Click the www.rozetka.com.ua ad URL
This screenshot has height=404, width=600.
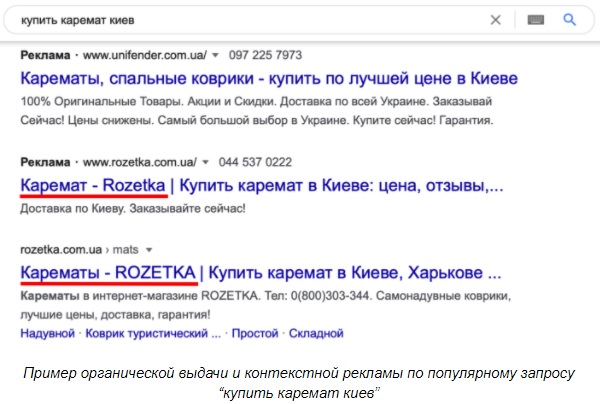click(x=139, y=161)
